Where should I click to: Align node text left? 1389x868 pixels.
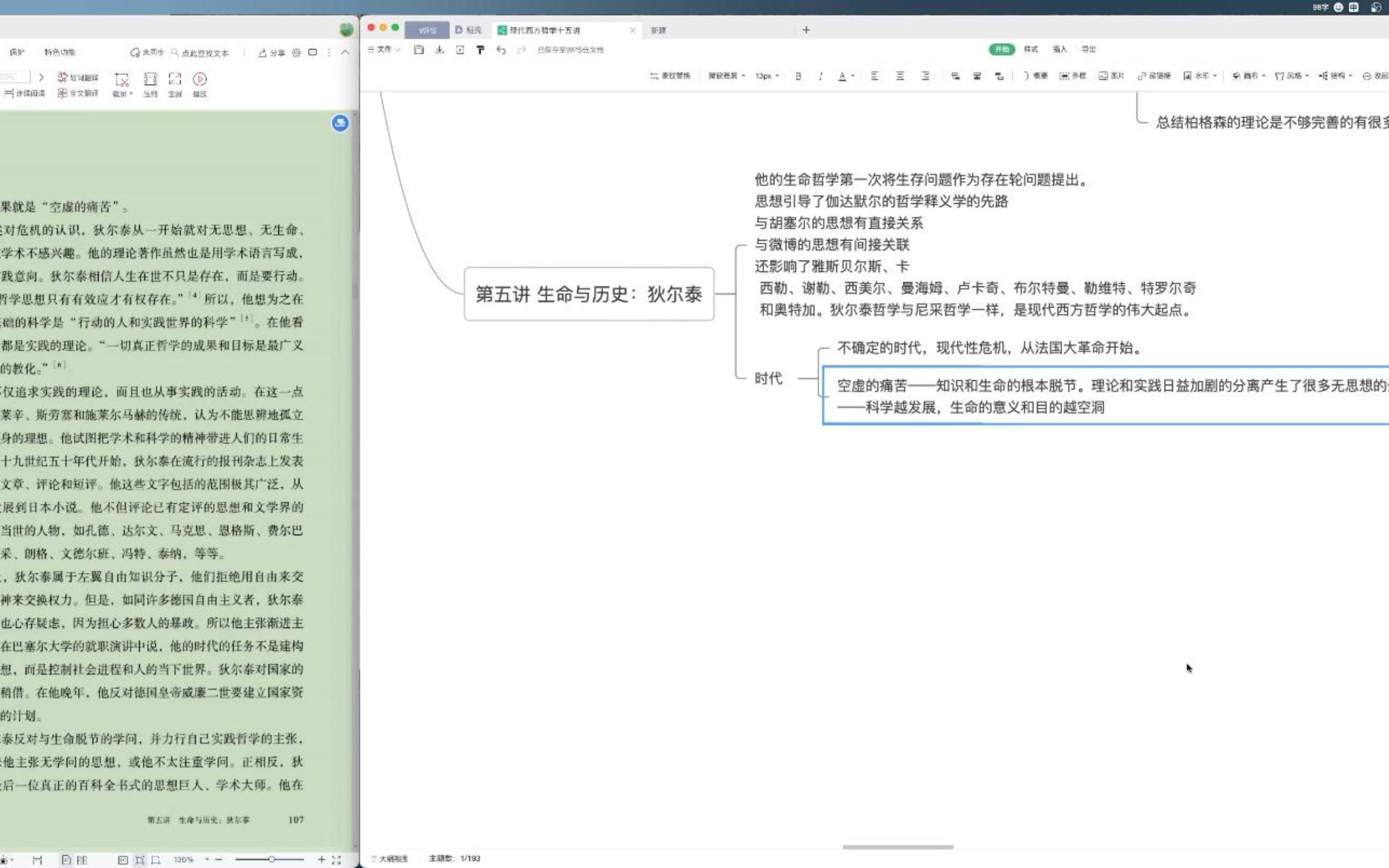tap(874, 76)
